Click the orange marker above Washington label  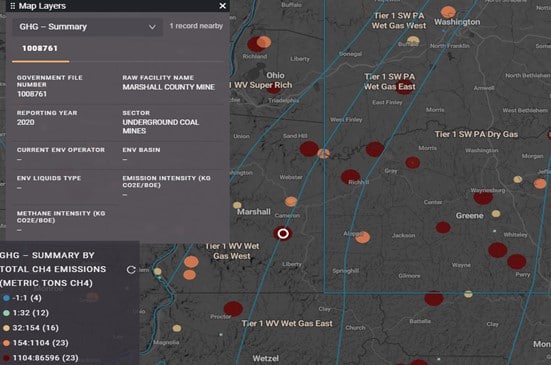coord(448,12)
